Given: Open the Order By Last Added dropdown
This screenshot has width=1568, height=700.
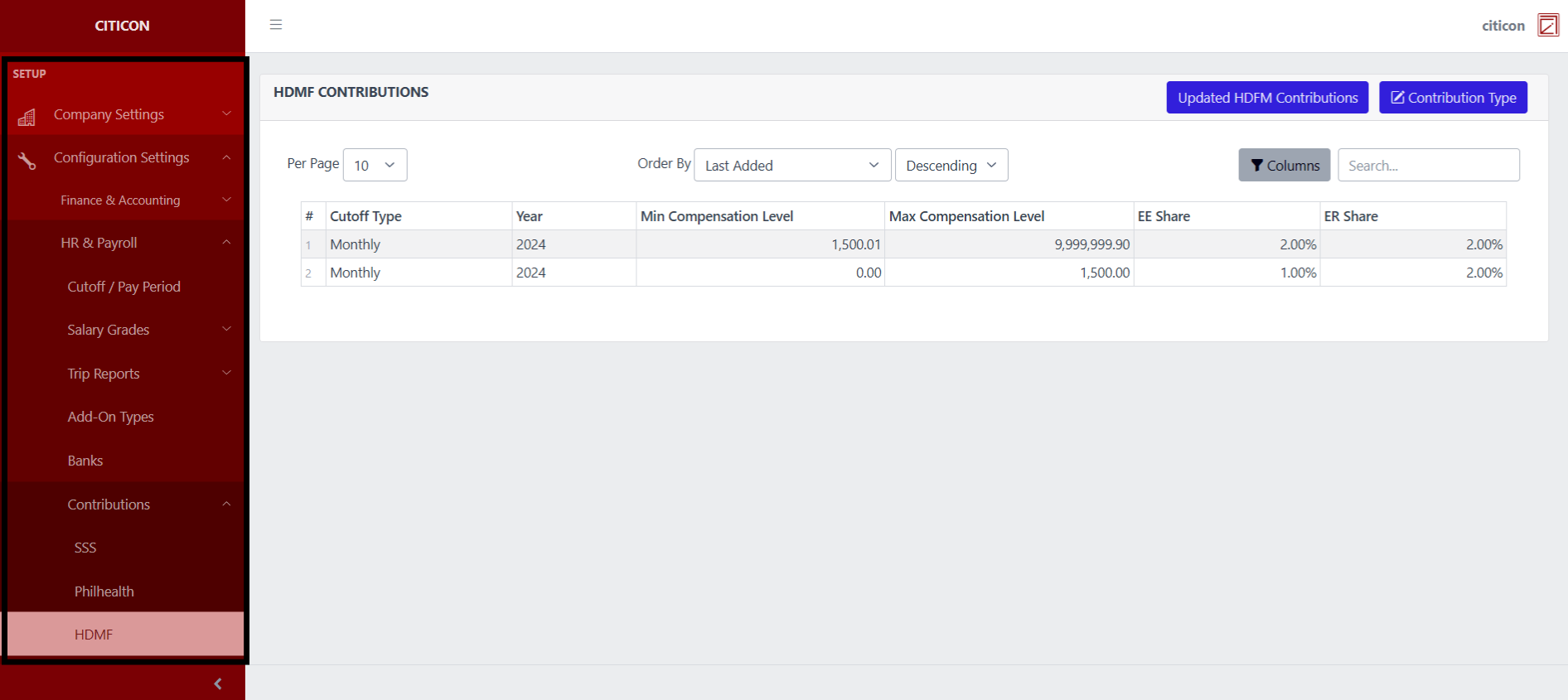Looking at the screenshot, I should (x=791, y=165).
